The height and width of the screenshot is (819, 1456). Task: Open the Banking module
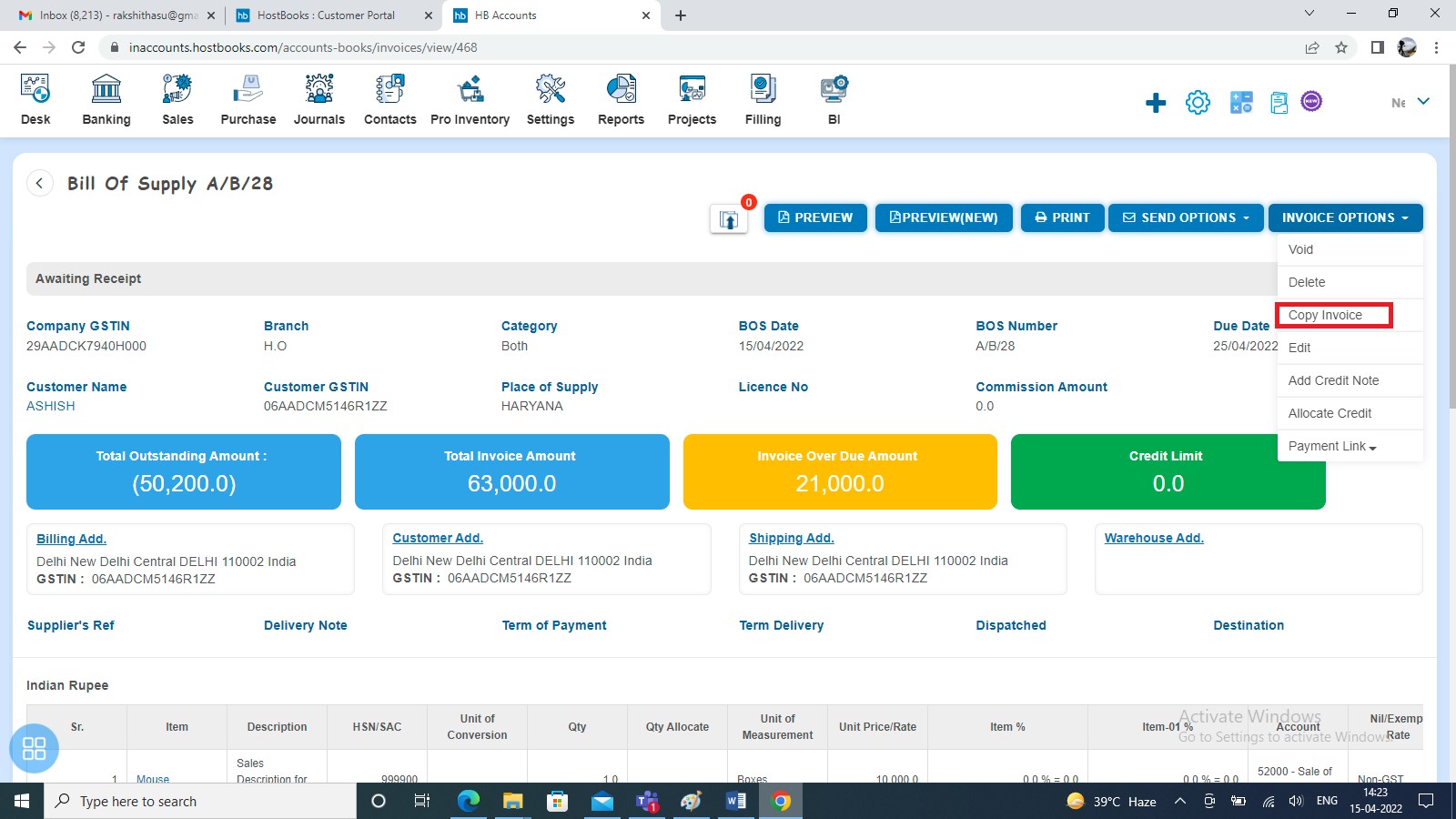click(x=106, y=100)
